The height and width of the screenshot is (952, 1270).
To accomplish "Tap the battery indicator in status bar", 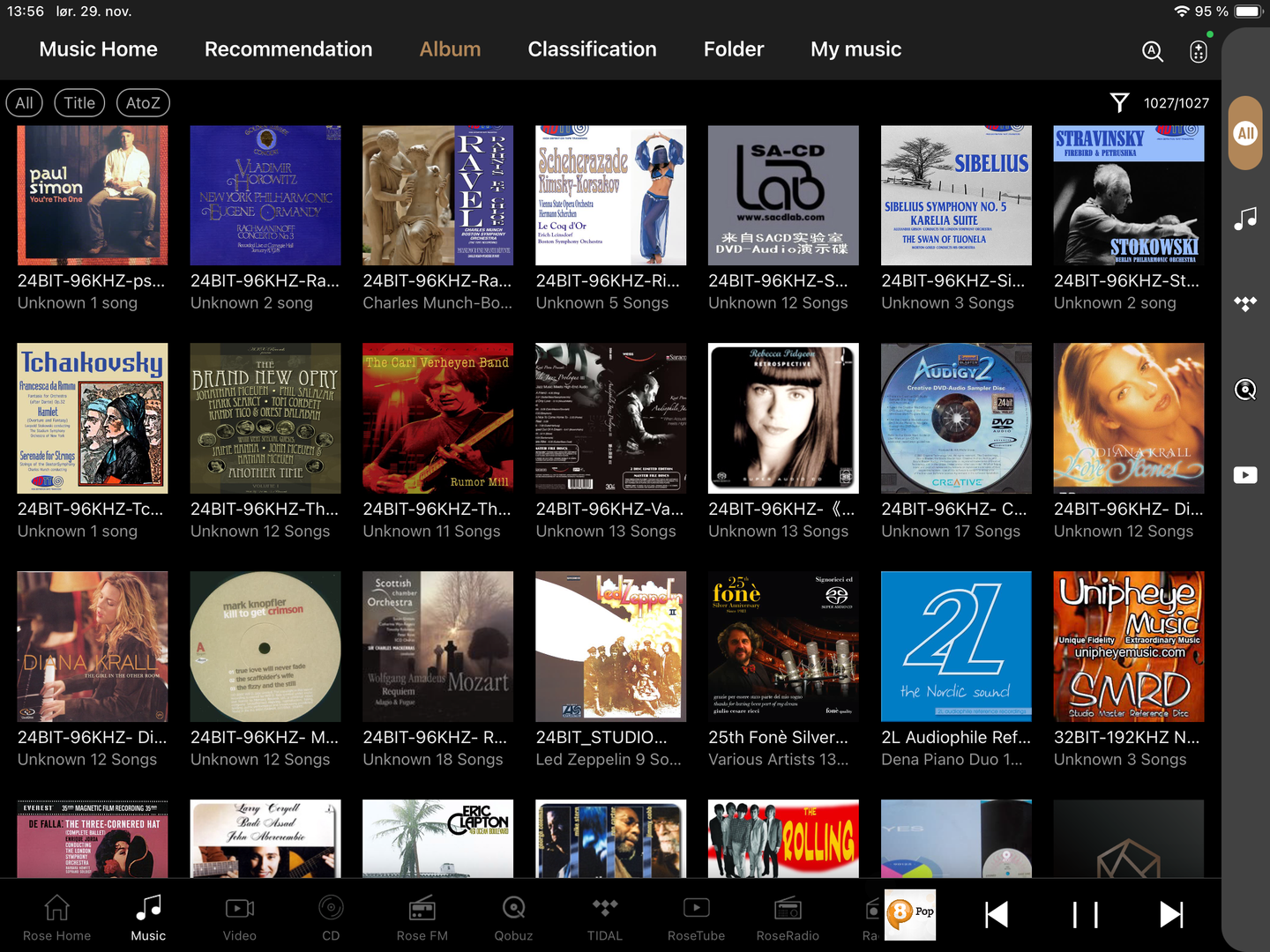I will point(1249,11).
